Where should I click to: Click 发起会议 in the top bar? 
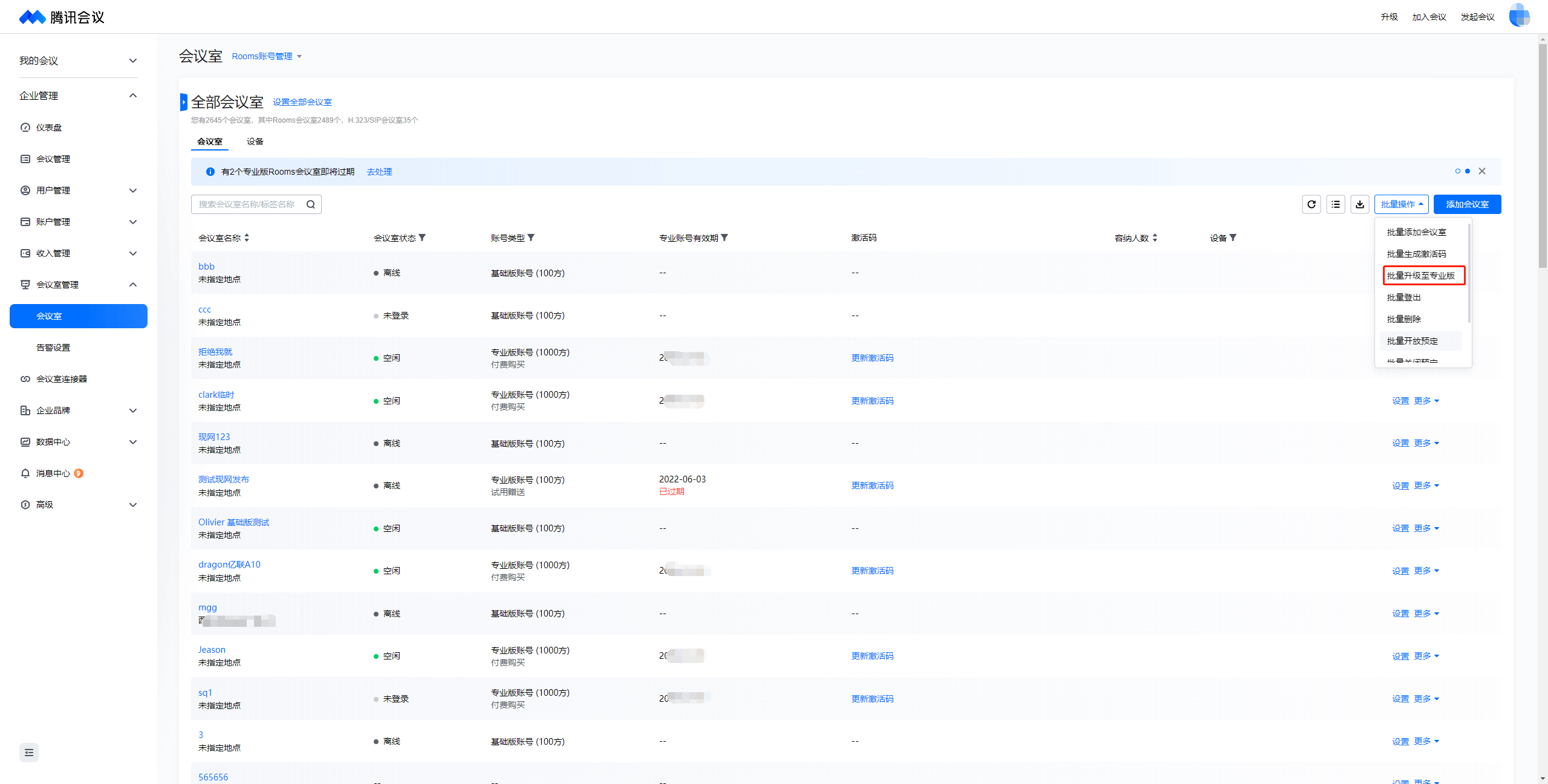[x=1477, y=17]
